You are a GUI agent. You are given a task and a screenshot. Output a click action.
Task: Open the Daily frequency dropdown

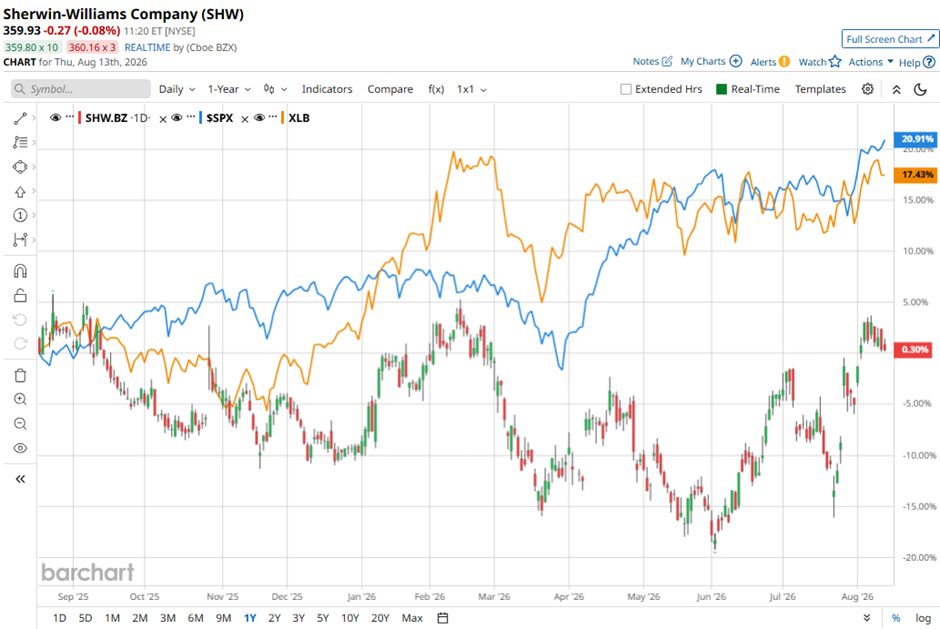pyautogui.click(x=177, y=89)
